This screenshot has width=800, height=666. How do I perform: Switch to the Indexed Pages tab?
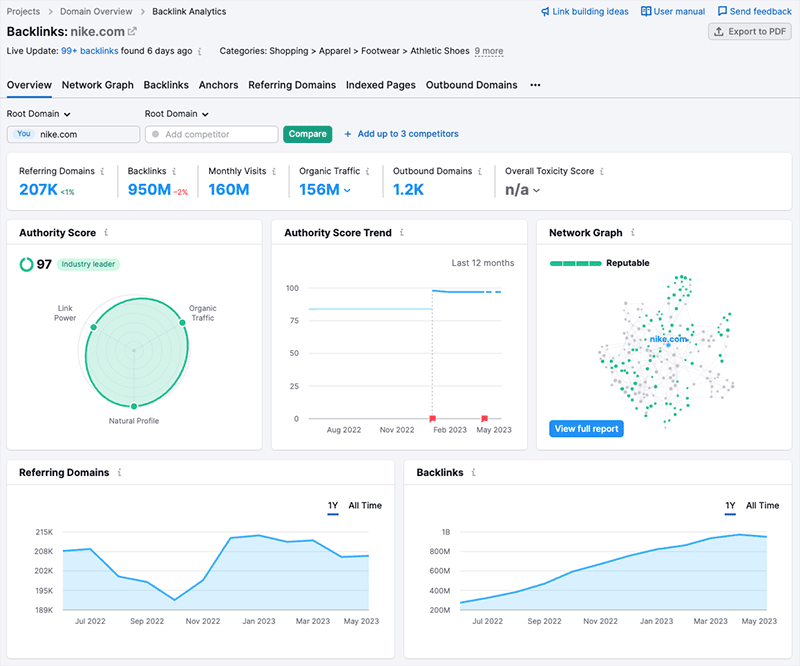tap(381, 85)
